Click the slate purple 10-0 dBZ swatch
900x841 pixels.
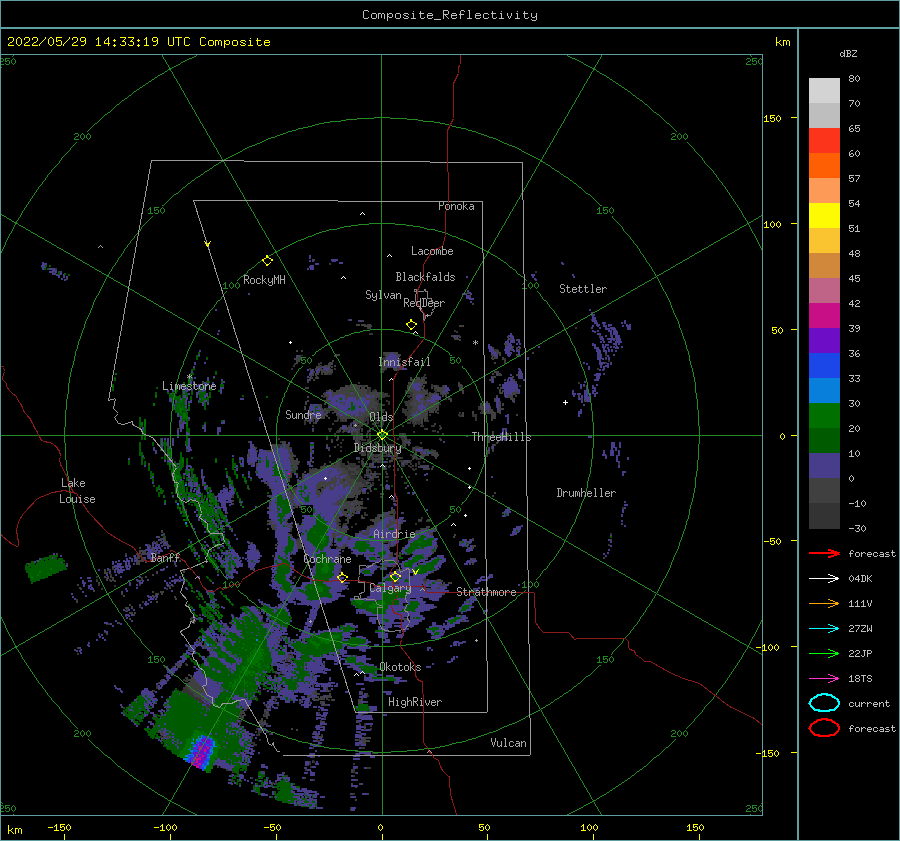[824, 466]
